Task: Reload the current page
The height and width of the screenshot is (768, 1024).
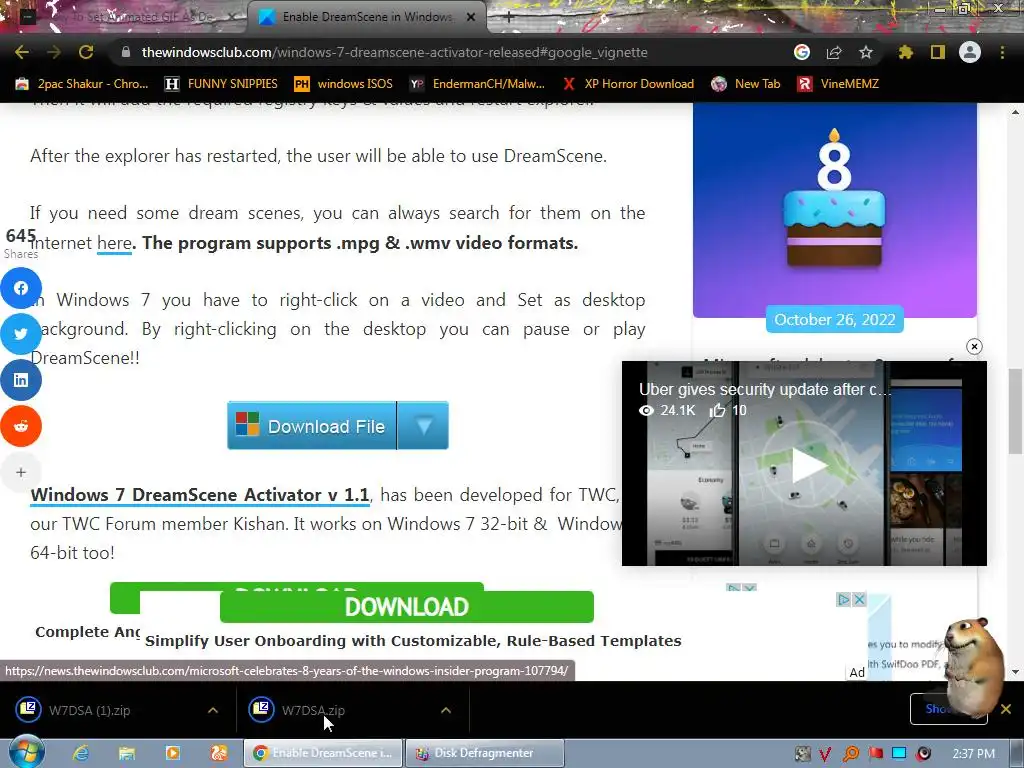Action: click(86, 52)
